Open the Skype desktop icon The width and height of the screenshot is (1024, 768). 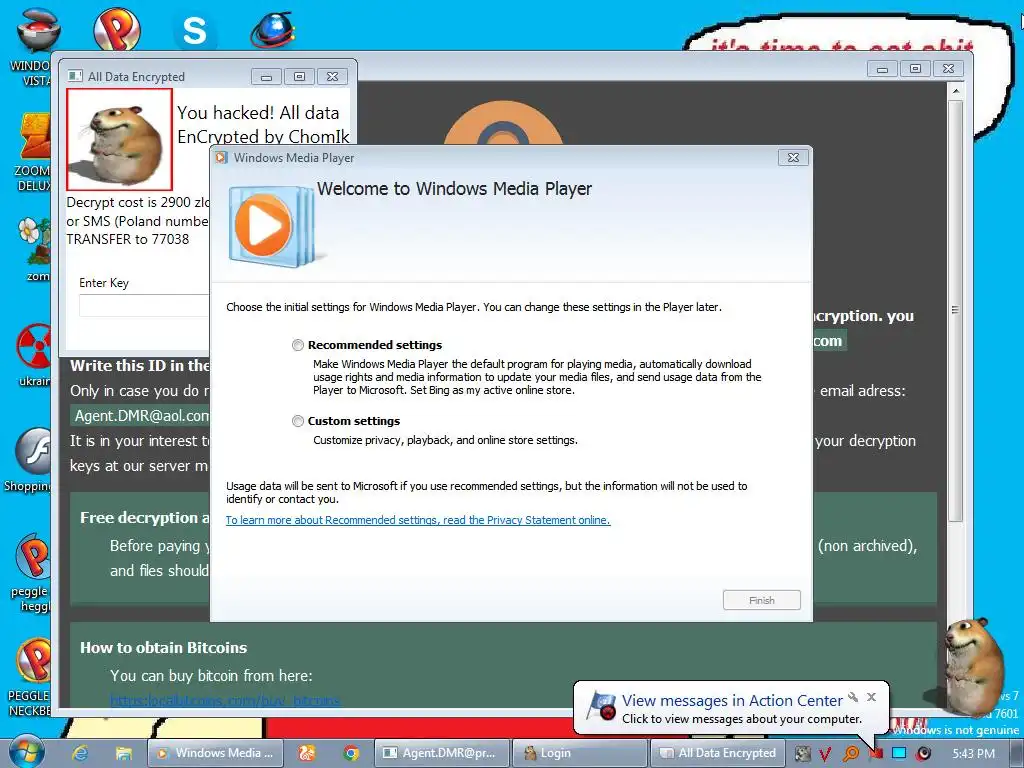pyautogui.click(x=194, y=30)
